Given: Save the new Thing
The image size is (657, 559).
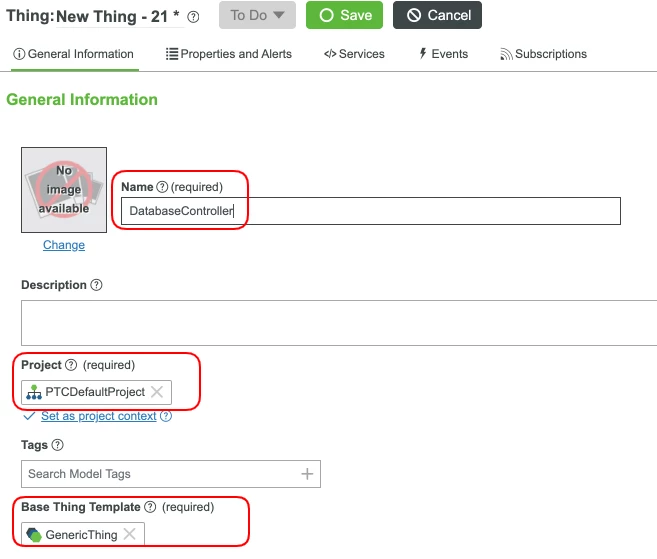Looking at the screenshot, I should (x=344, y=15).
